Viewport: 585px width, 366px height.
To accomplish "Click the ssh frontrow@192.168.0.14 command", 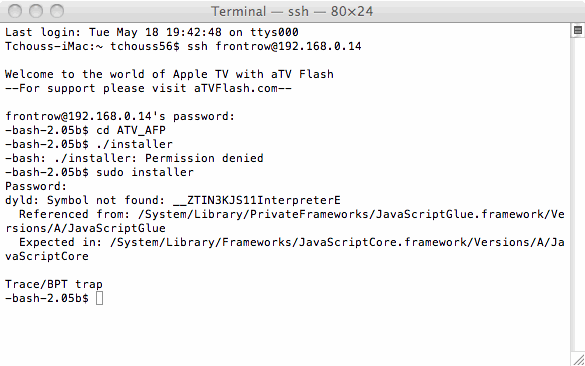I will coord(274,46).
